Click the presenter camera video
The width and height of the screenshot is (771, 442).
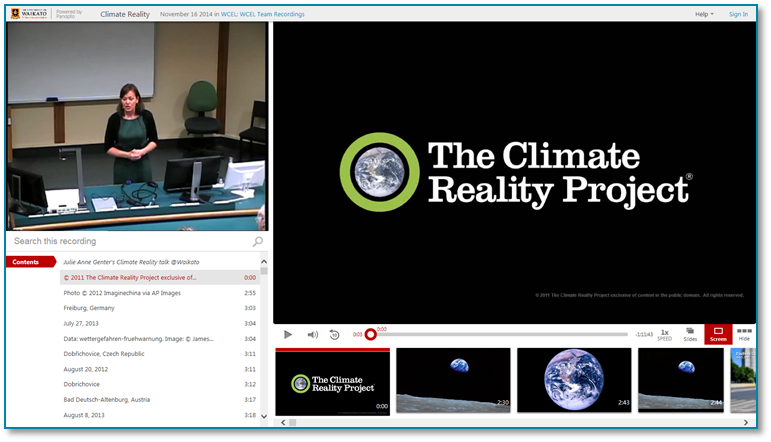pyautogui.click(x=137, y=126)
